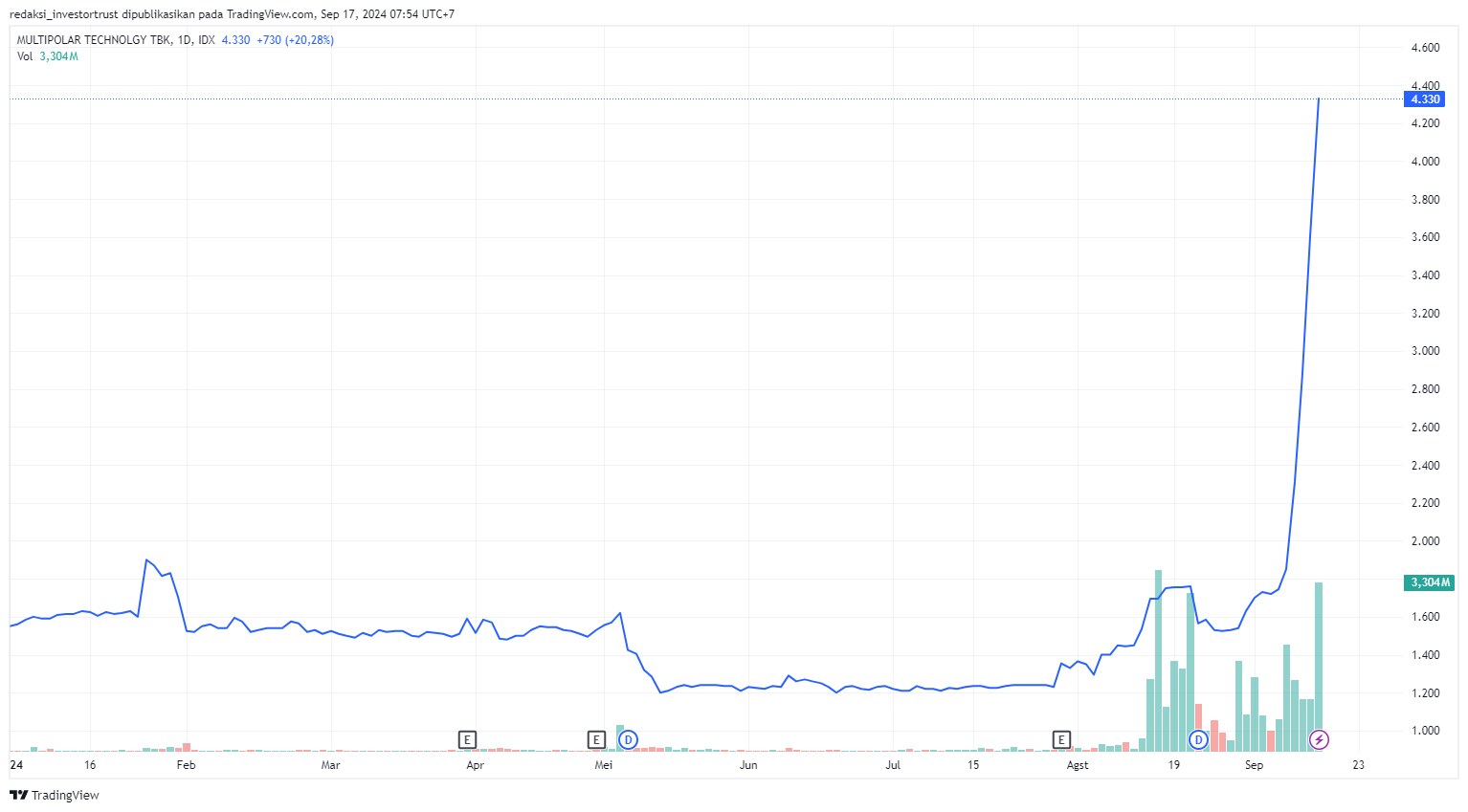1468x812 pixels.
Task: Click the 4.330 price value in legend
Action: pos(235,40)
